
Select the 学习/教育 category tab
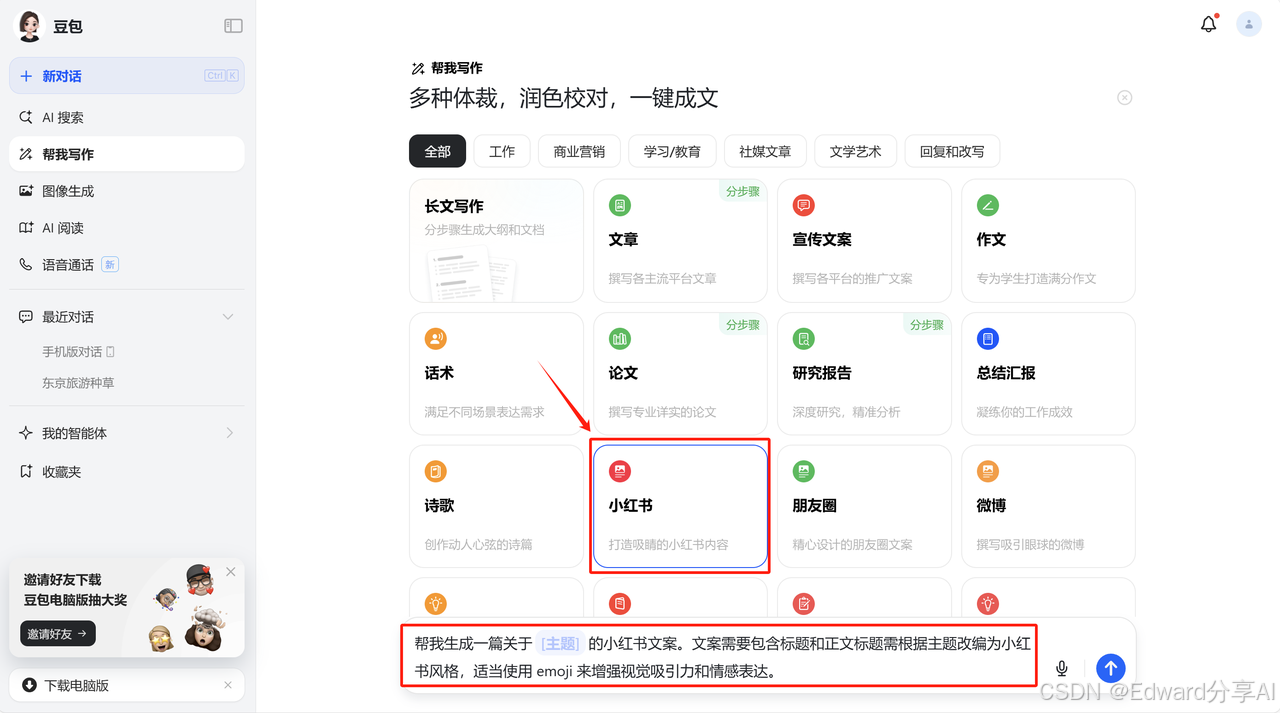tap(672, 151)
